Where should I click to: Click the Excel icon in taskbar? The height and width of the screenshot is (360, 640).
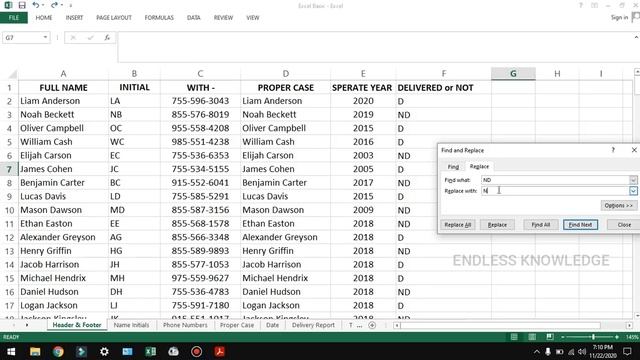click(x=151, y=351)
